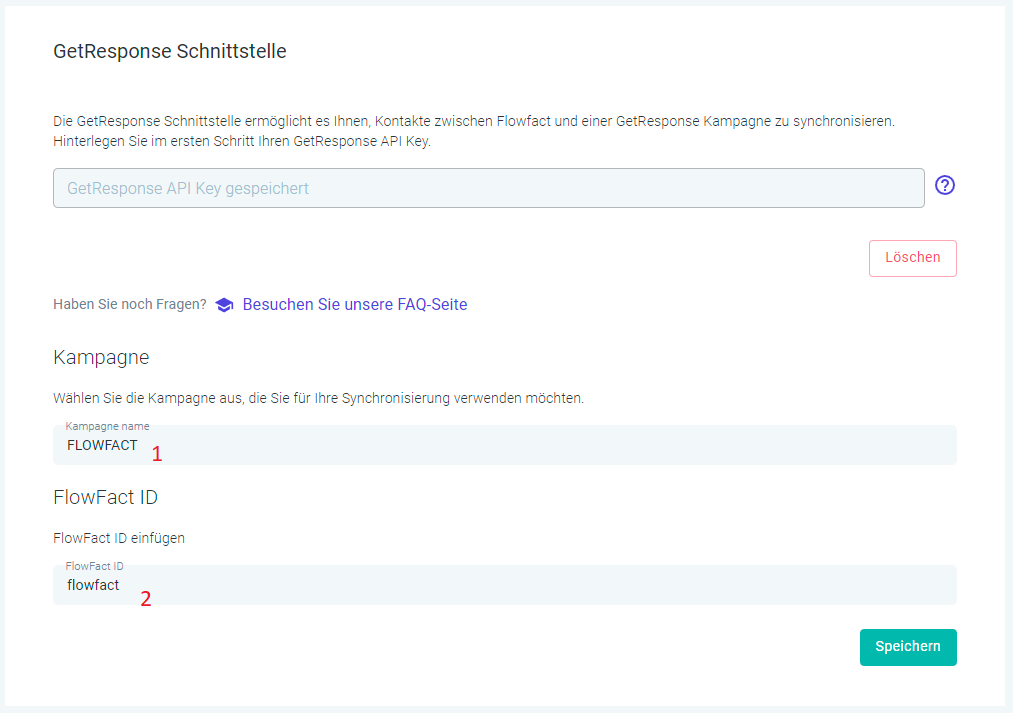Click the red annotation number 1
Image resolution: width=1013 pixels, height=713 pixels.
(x=157, y=454)
